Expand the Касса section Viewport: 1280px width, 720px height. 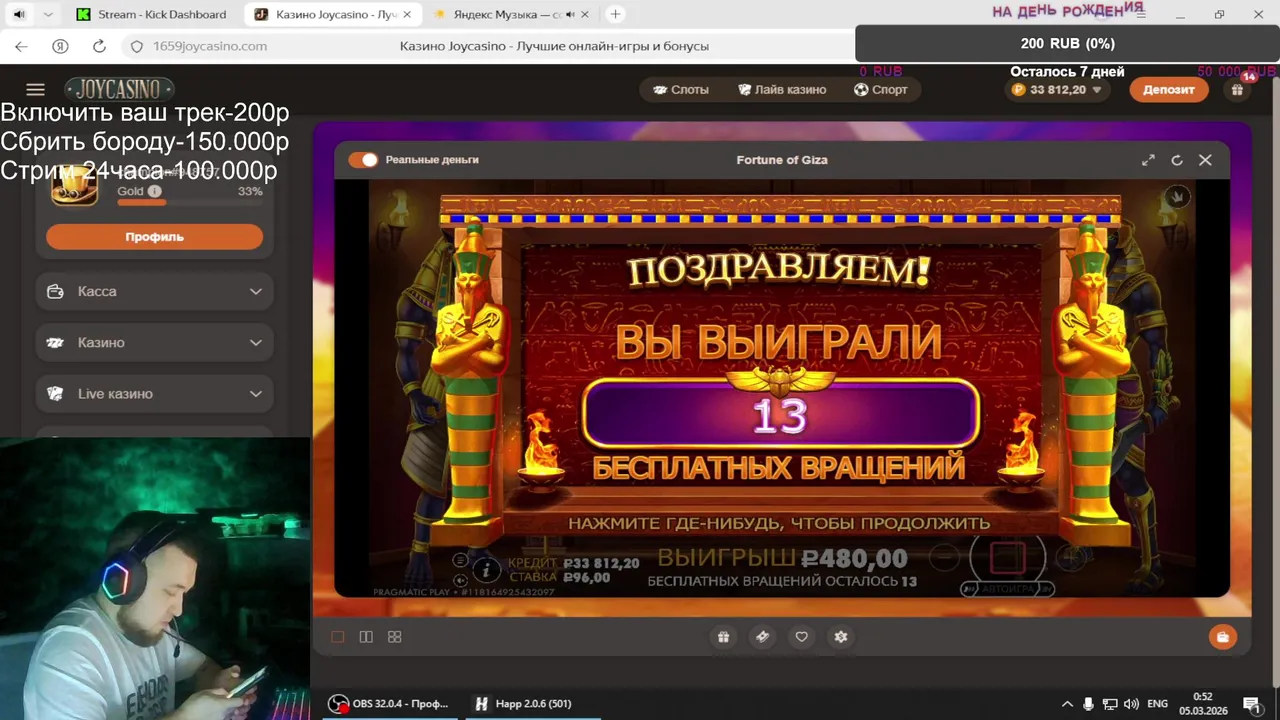pyautogui.click(x=154, y=291)
